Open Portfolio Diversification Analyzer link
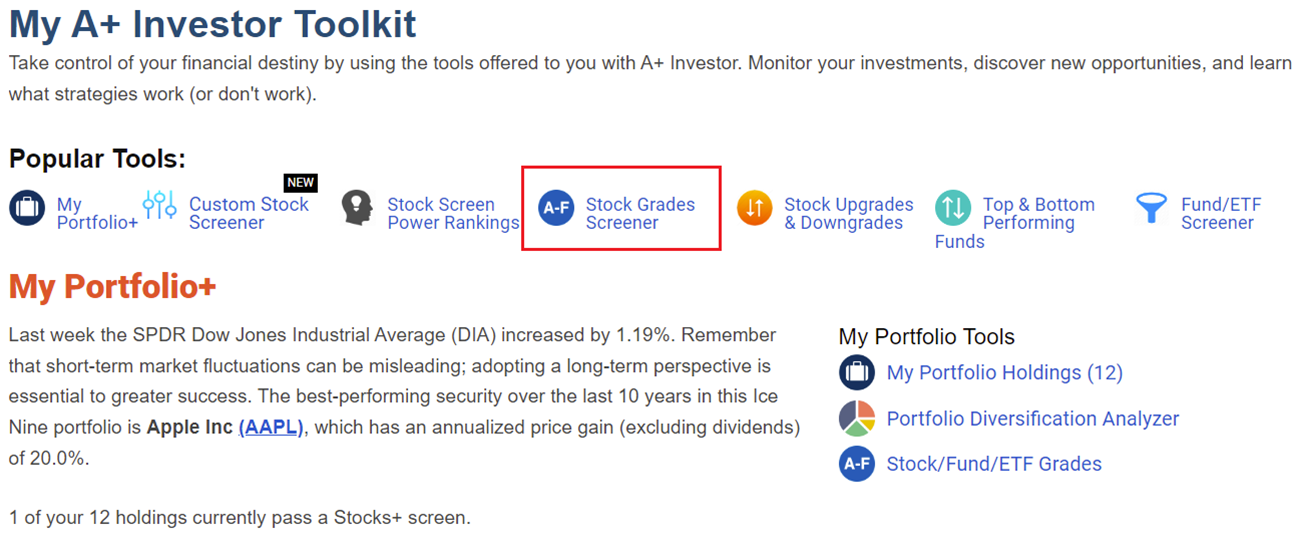 1033,419
